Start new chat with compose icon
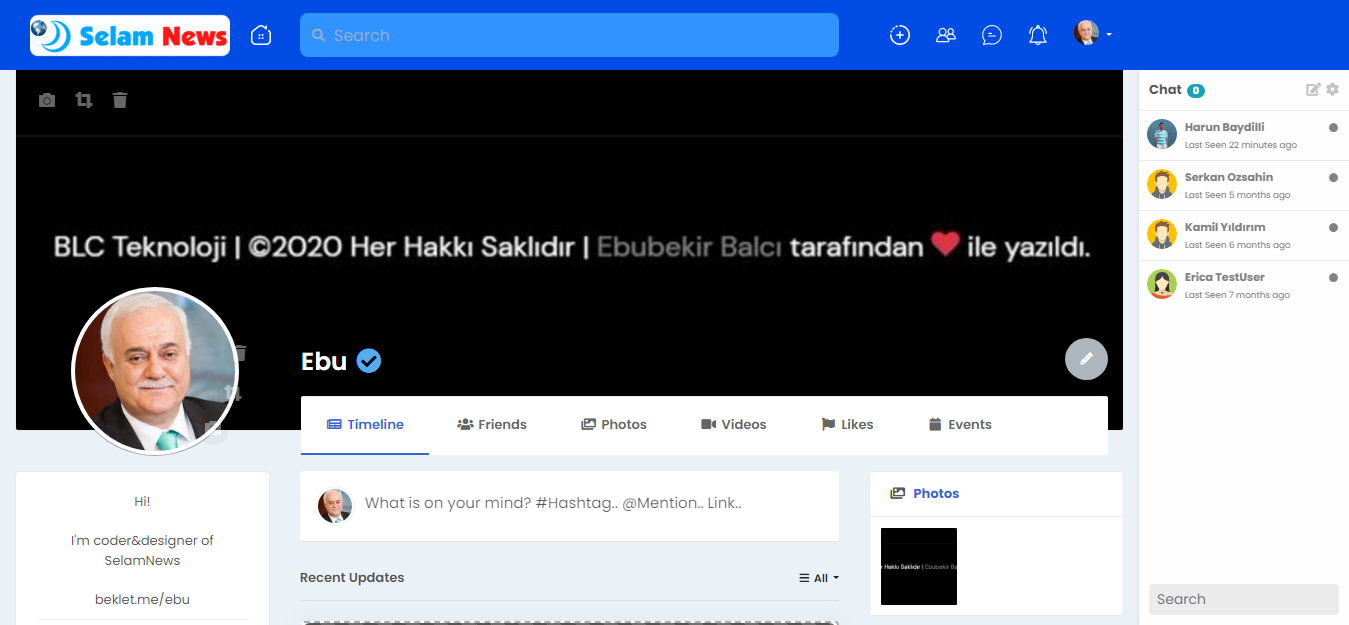This screenshot has height=625, width=1349. [1313, 89]
